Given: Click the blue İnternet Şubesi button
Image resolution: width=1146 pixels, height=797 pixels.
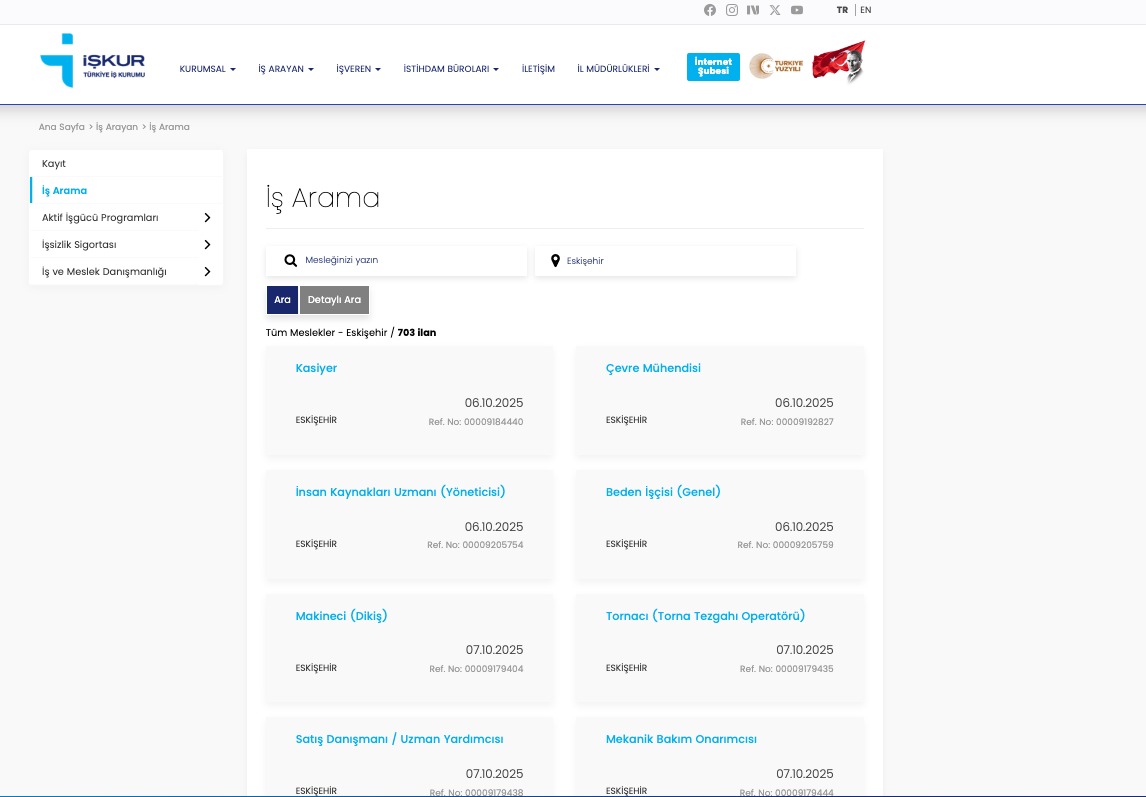Looking at the screenshot, I should point(713,67).
